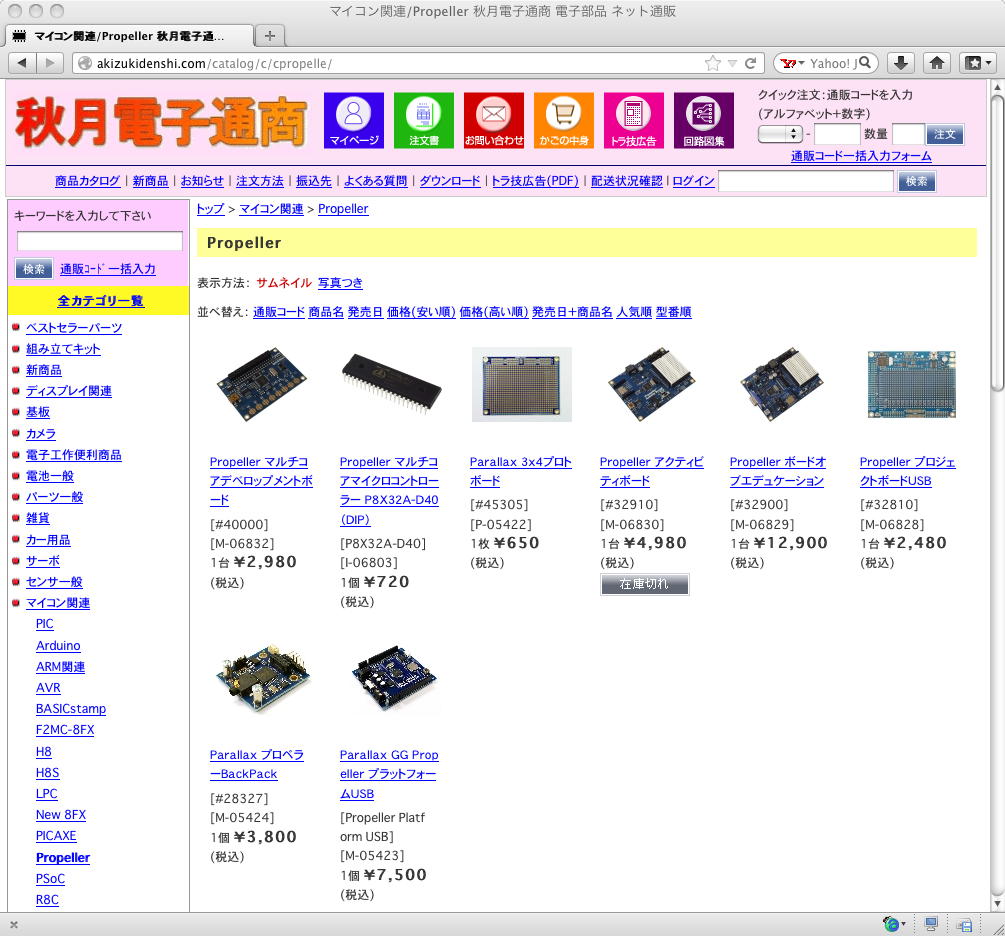Open ログイン in navigation bar
This screenshot has width=1005, height=936.
point(694,181)
